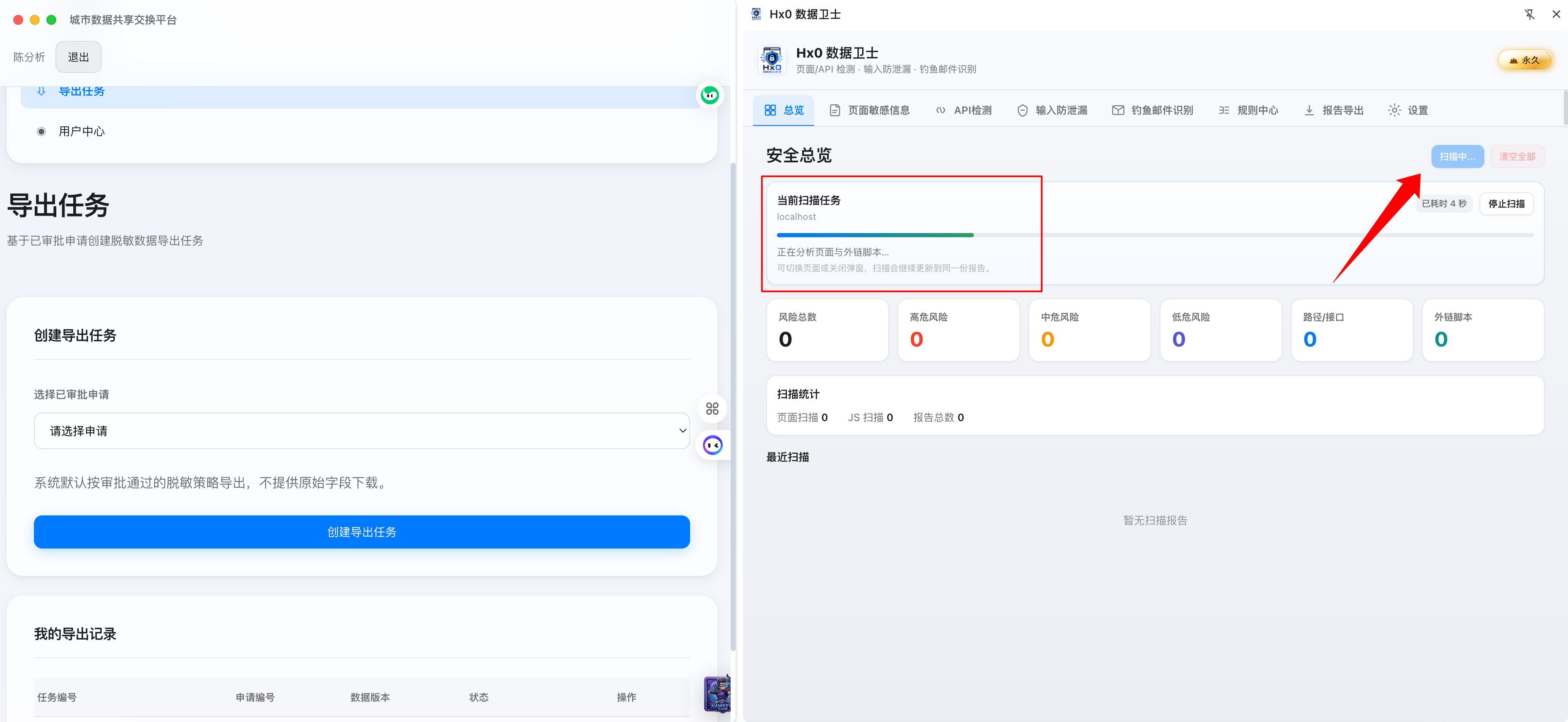Image resolution: width=1568 pixels, height=722 pixels.
Task: Expand the 请选择申请 dropdown
Action: [362, 431]
